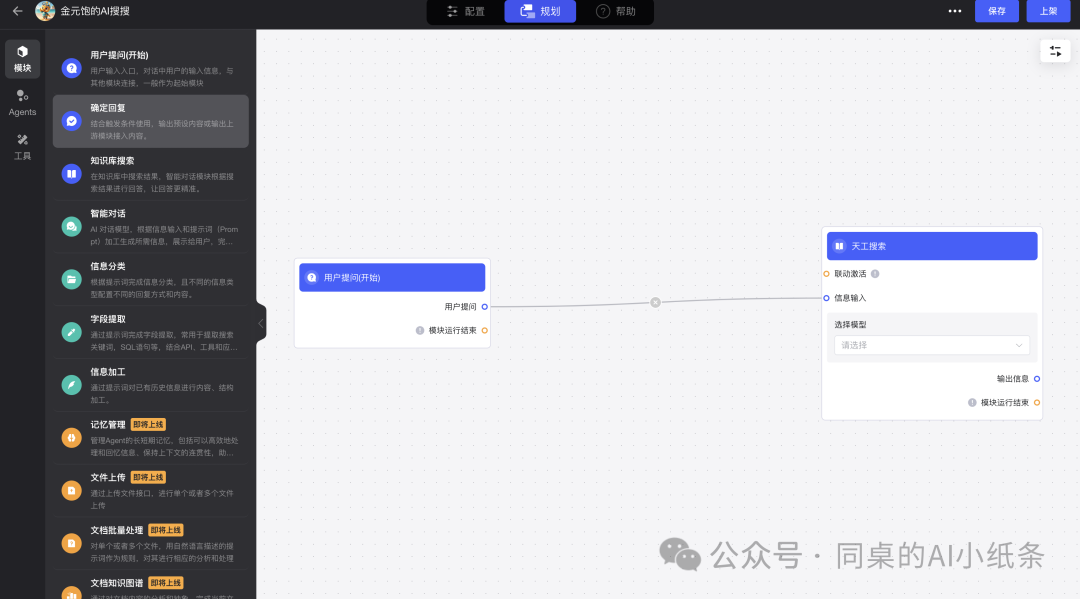This screenshot has width=1080, height=599.
Task: Click the 金元饱的AI搜搜 title text
Action: (95, 11)
